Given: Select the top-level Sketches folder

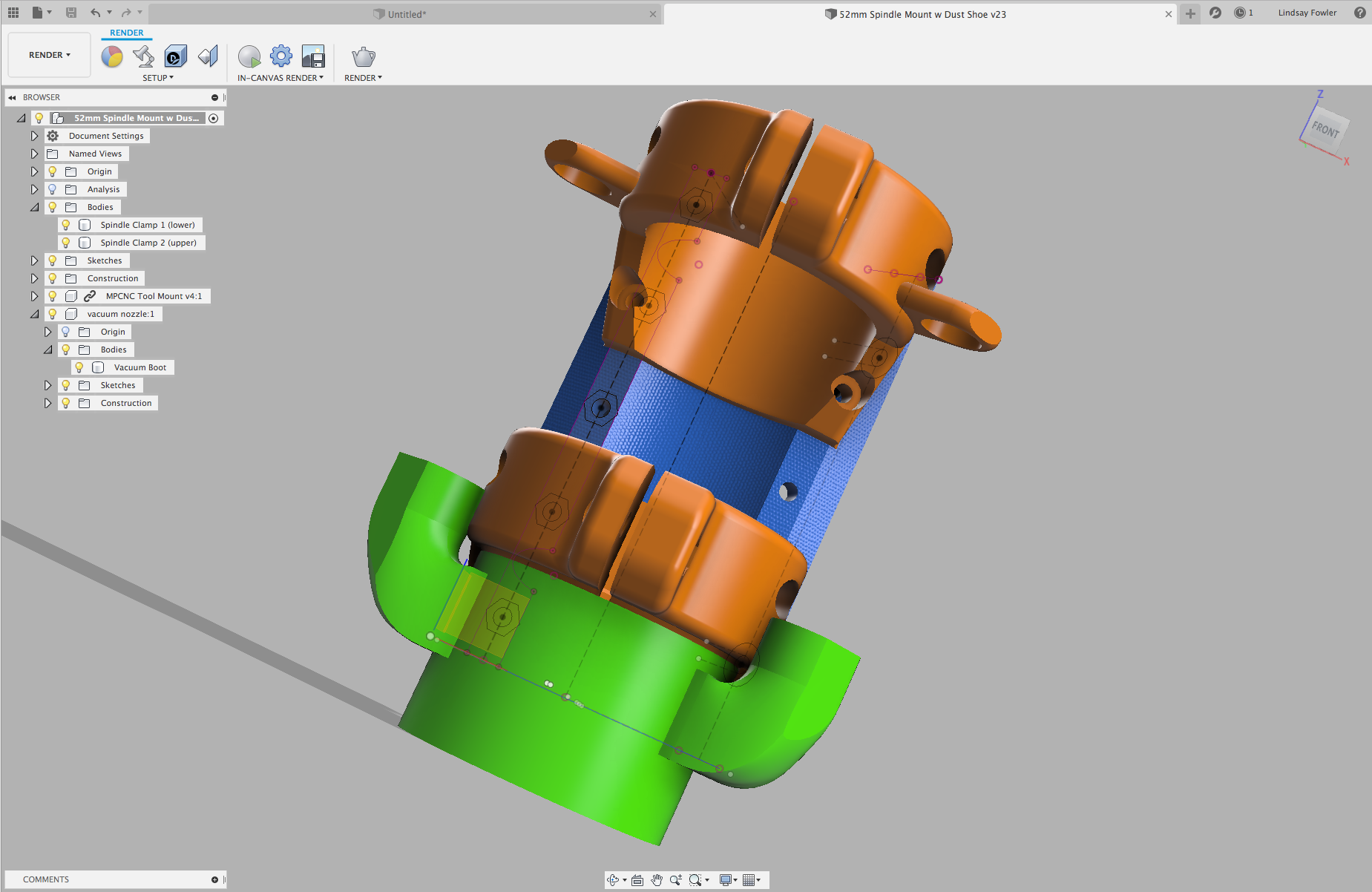Looking at the screenshot, I should coord(105,260).
